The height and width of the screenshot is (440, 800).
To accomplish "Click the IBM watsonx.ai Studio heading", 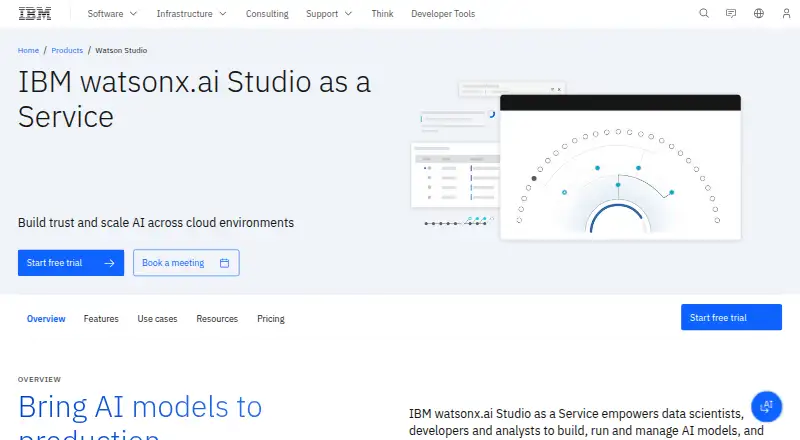I will (194, 99).
